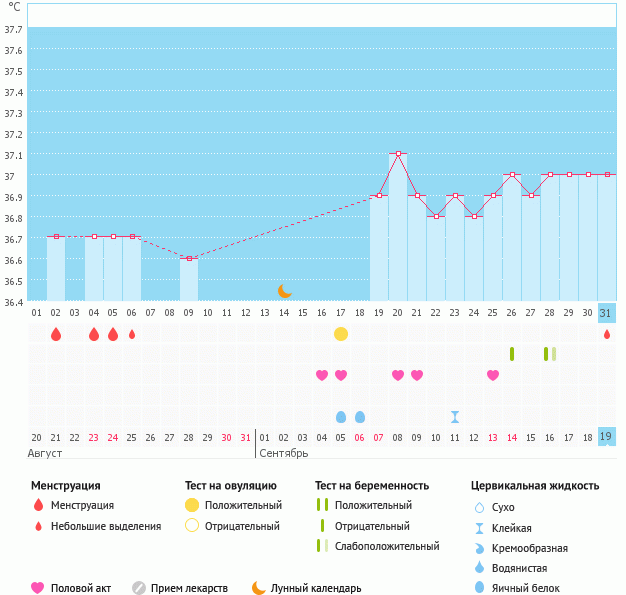Click the green pregnancy test bar on day 26
This screenshot has width=626, height=595.
point(512,354)
